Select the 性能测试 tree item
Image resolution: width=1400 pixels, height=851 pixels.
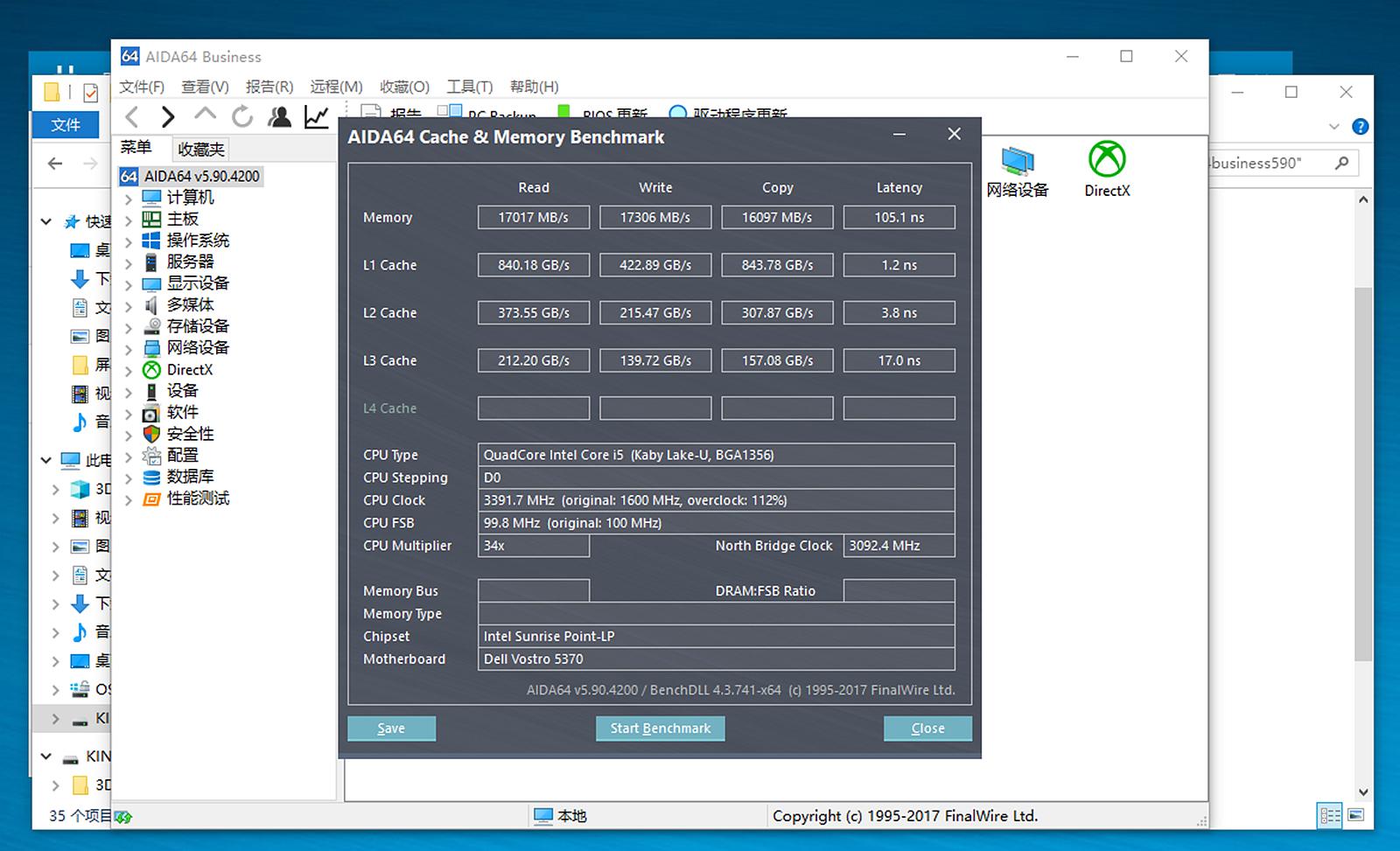click(x=198, y=498)
